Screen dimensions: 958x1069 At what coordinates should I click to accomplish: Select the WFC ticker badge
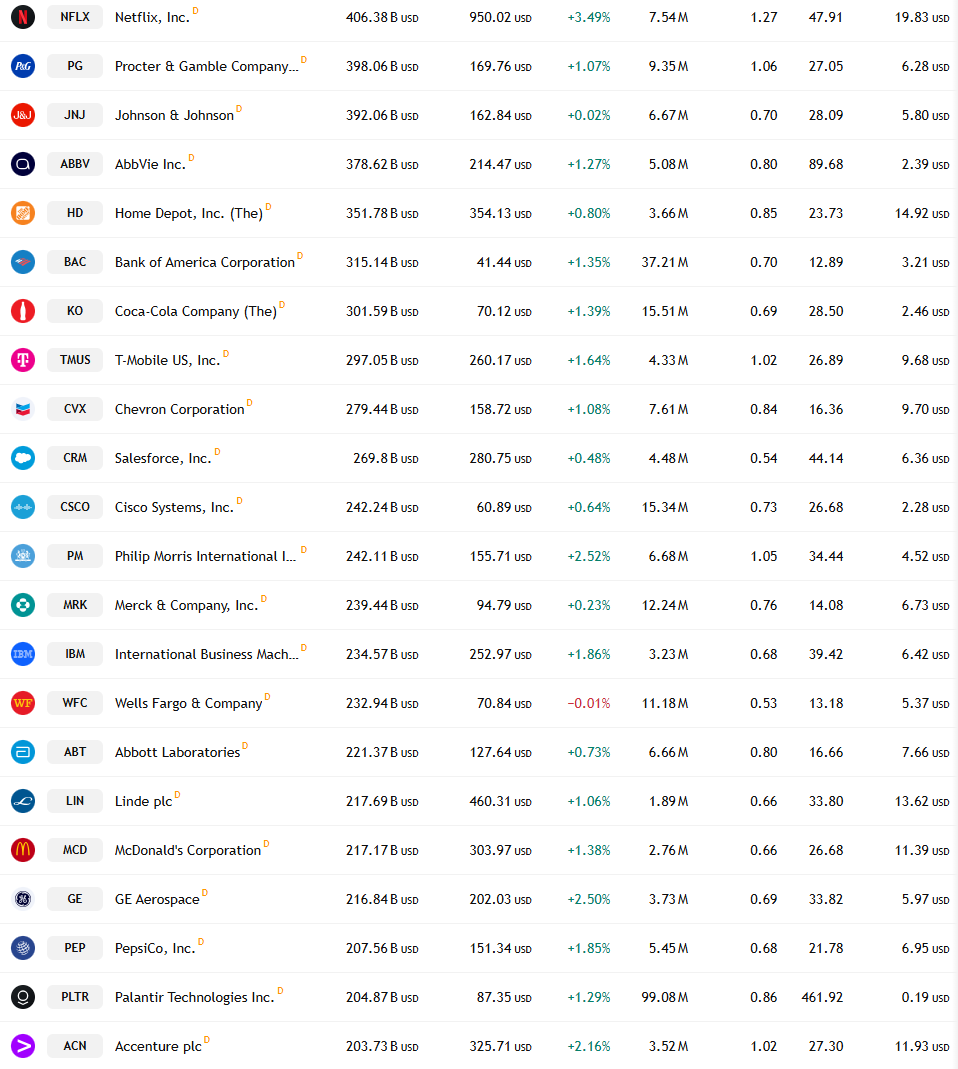(75, 703)
